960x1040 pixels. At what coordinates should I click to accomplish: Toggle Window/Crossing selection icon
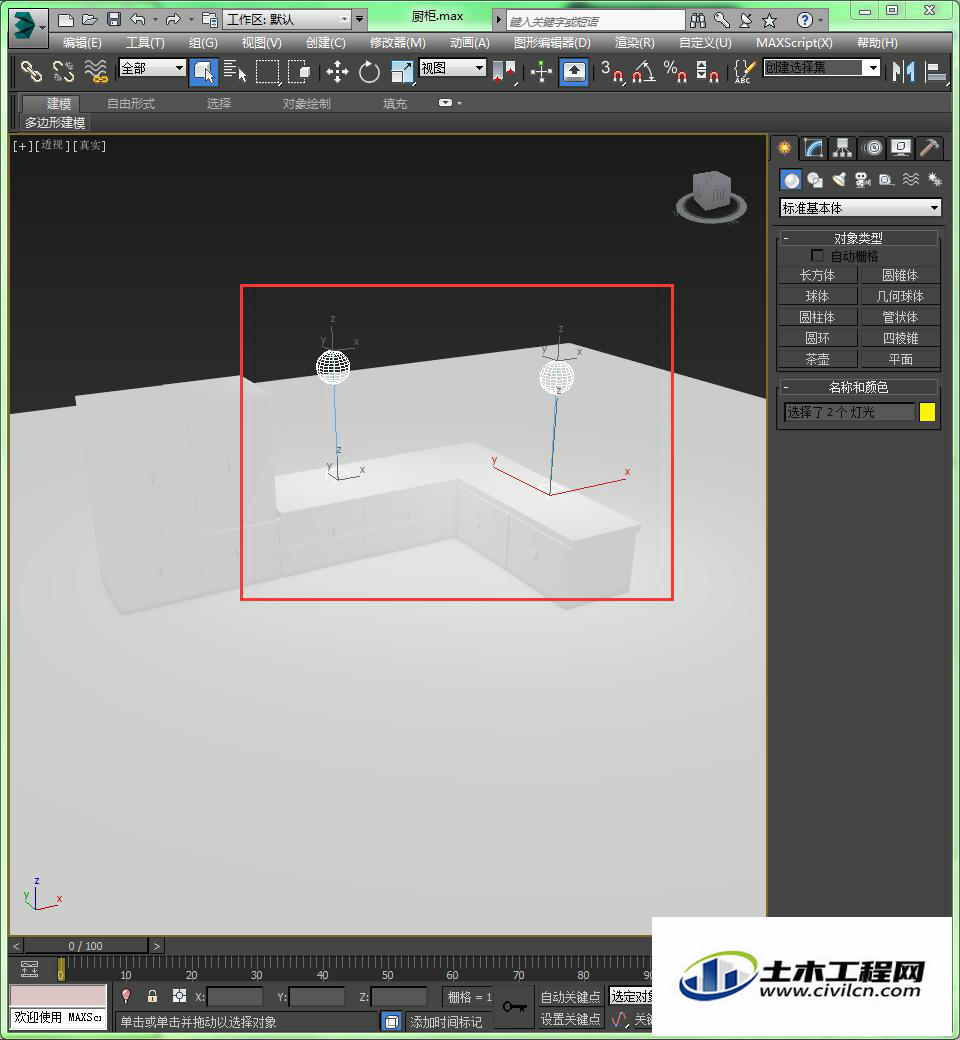pyautogui.click(x=299, y=71)
